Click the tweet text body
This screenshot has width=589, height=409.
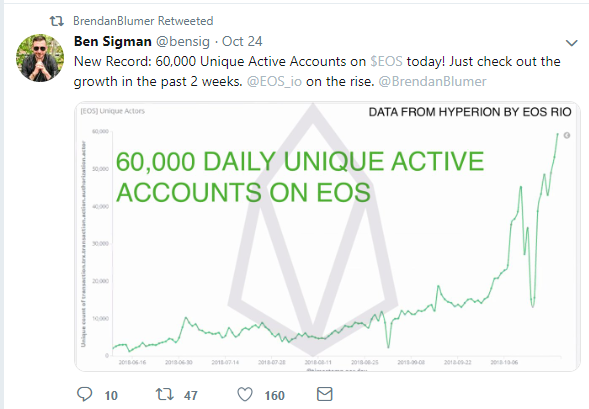(x=317, y=71)
